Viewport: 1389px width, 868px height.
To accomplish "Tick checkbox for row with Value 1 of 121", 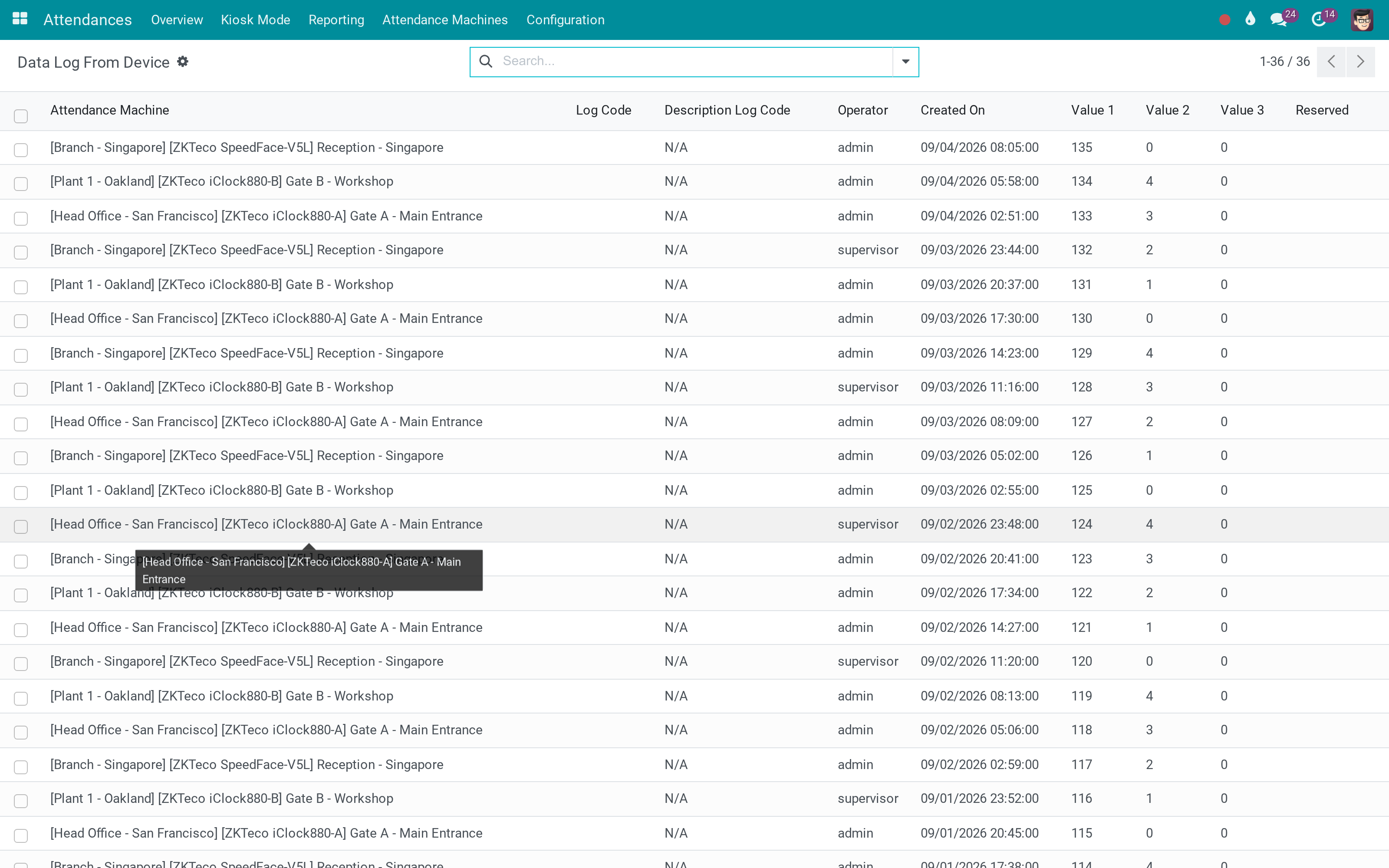I will [x=21, y=630].
